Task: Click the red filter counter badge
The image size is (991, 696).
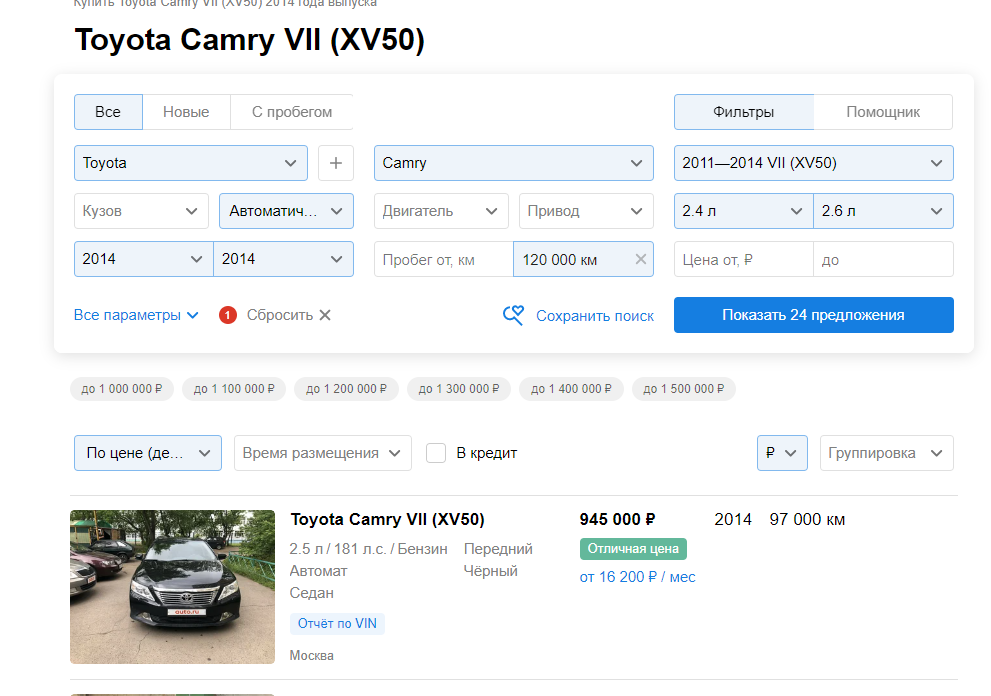Action: [228, 315]
